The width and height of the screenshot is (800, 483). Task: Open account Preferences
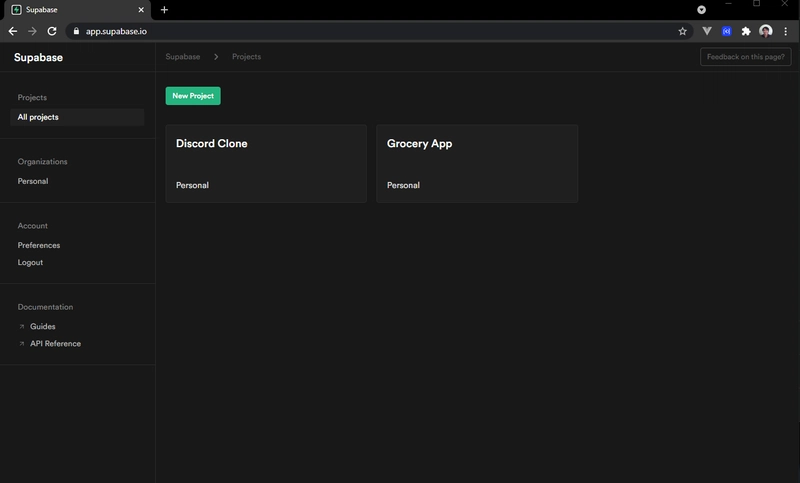pyautogui.click(x=39, y=245)
